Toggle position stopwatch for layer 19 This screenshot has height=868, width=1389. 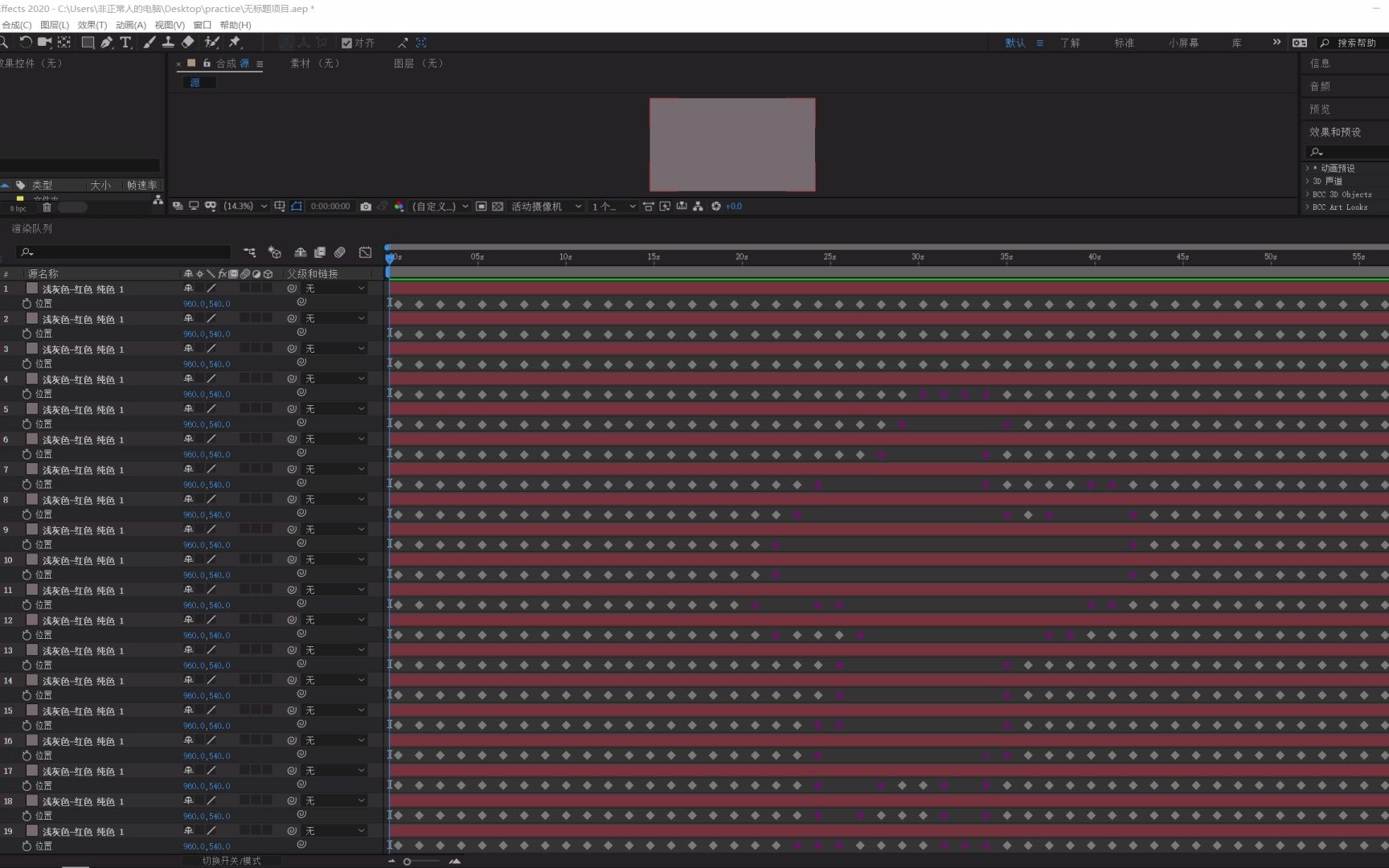click(x=27, y=846)
